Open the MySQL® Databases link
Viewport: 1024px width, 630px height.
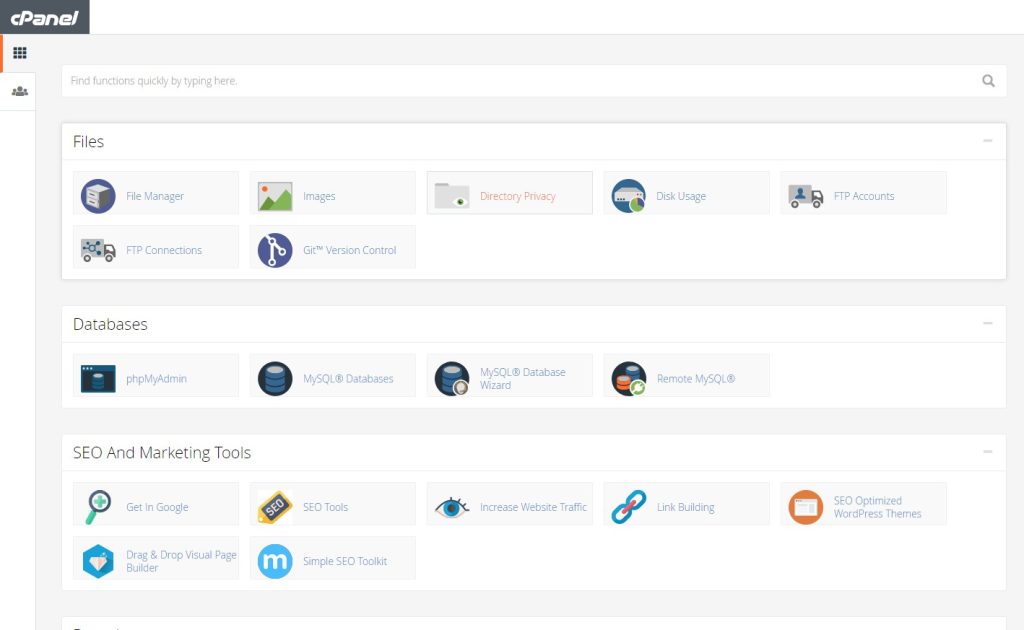(348, 379)
